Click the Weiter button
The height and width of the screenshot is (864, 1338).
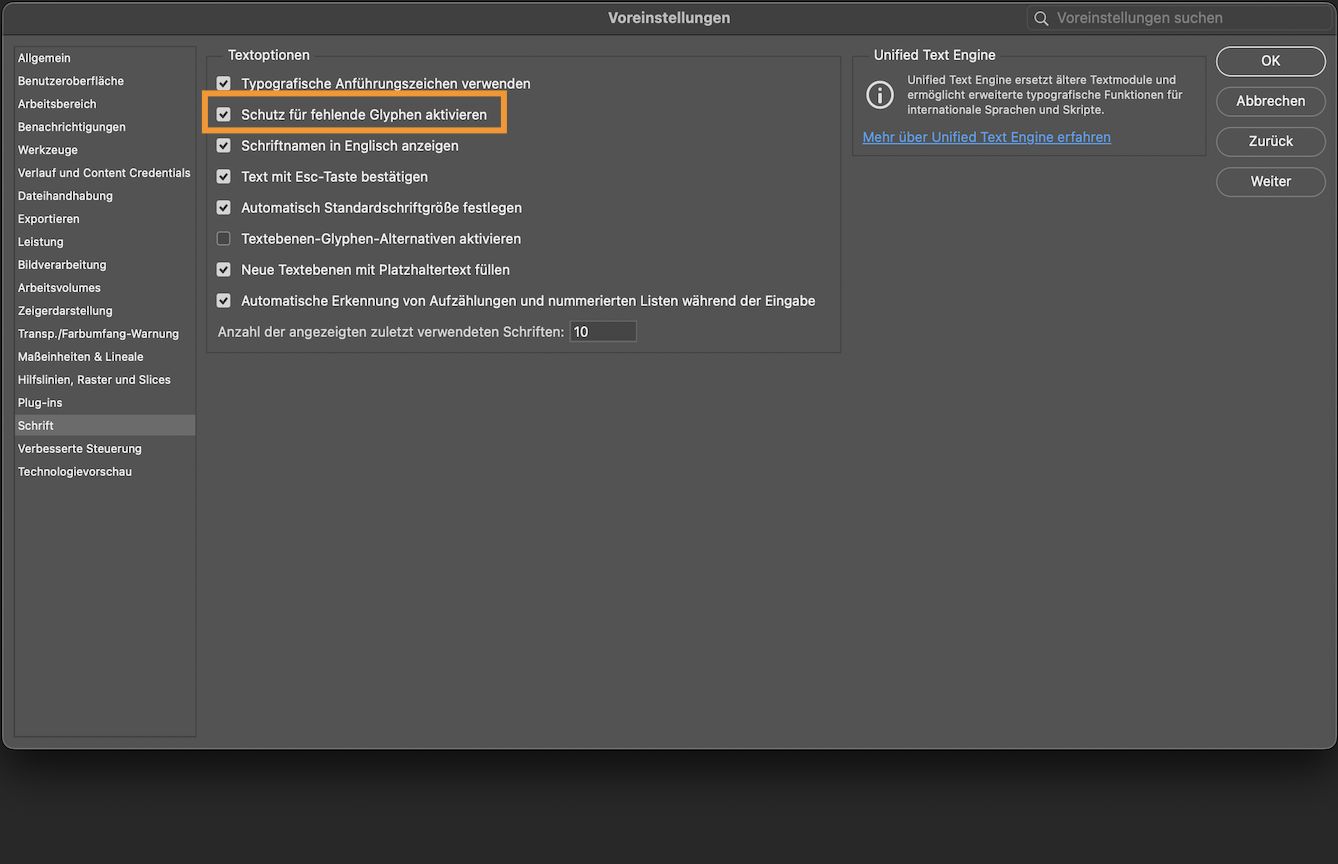click(x=1271, y=181)
